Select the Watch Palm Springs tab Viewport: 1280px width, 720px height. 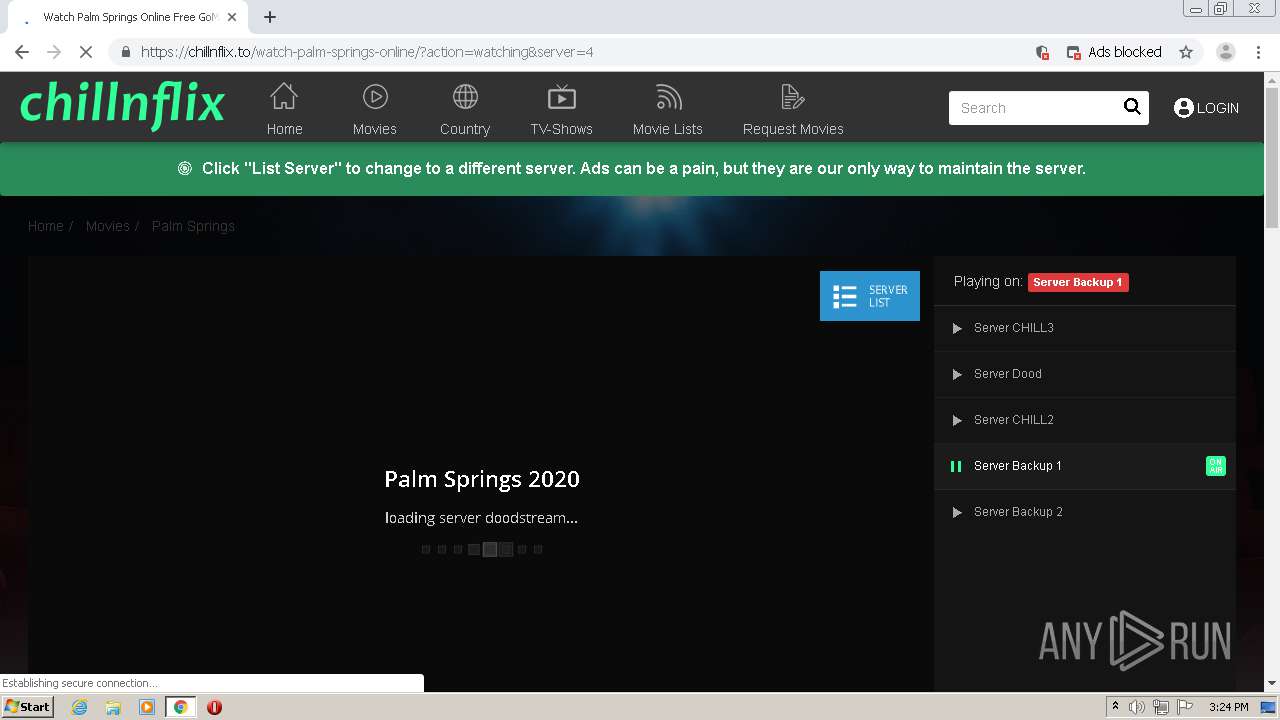point(128,17)
